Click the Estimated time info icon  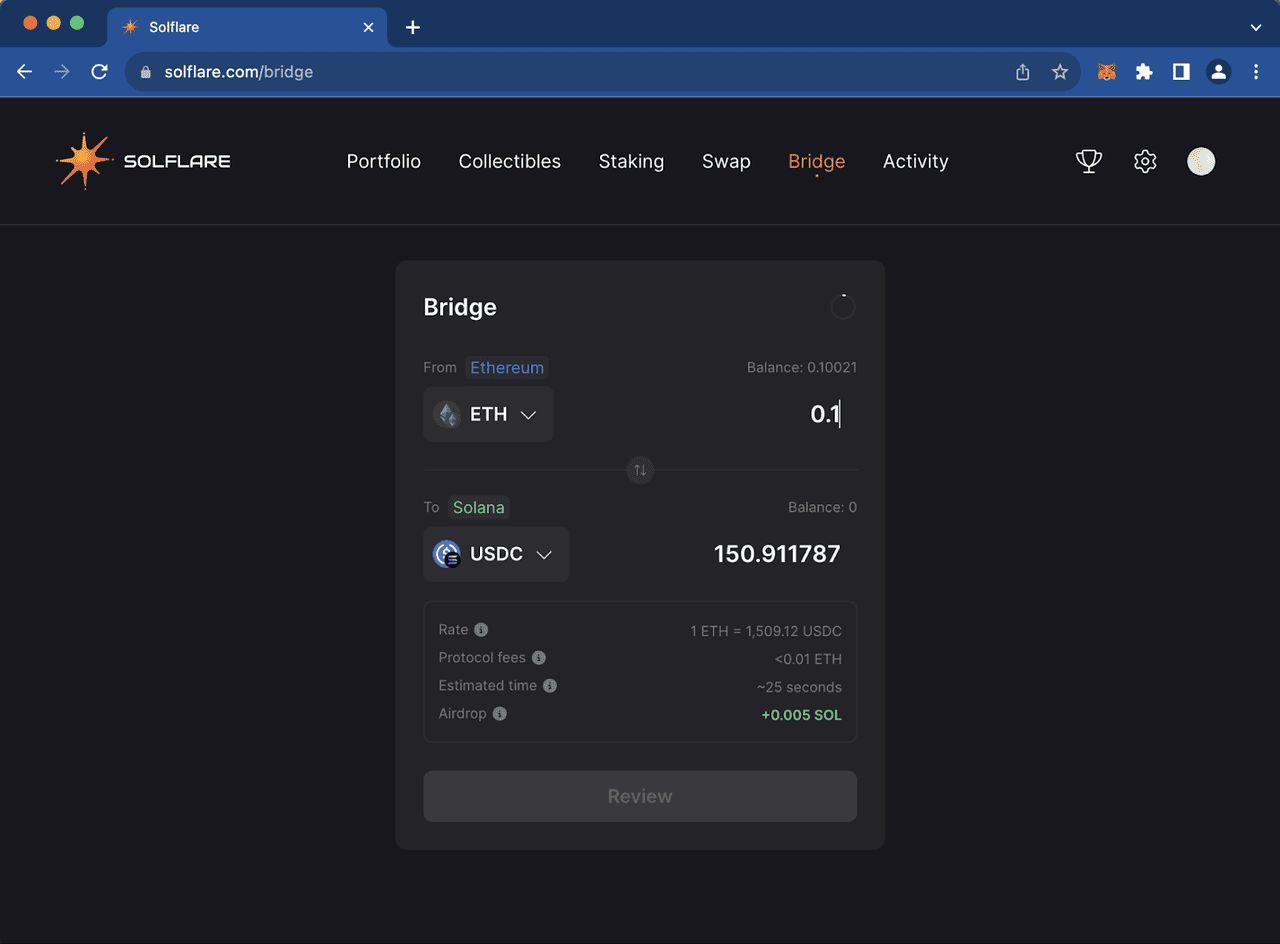tap(548, 686)
